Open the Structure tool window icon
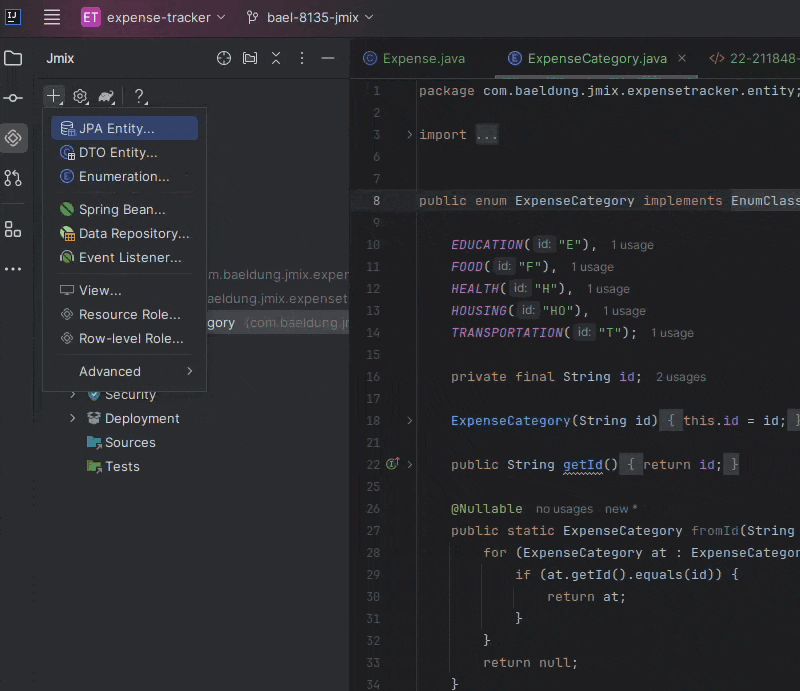The width and height of the screenshot is (800, 691). coord(13,229)
